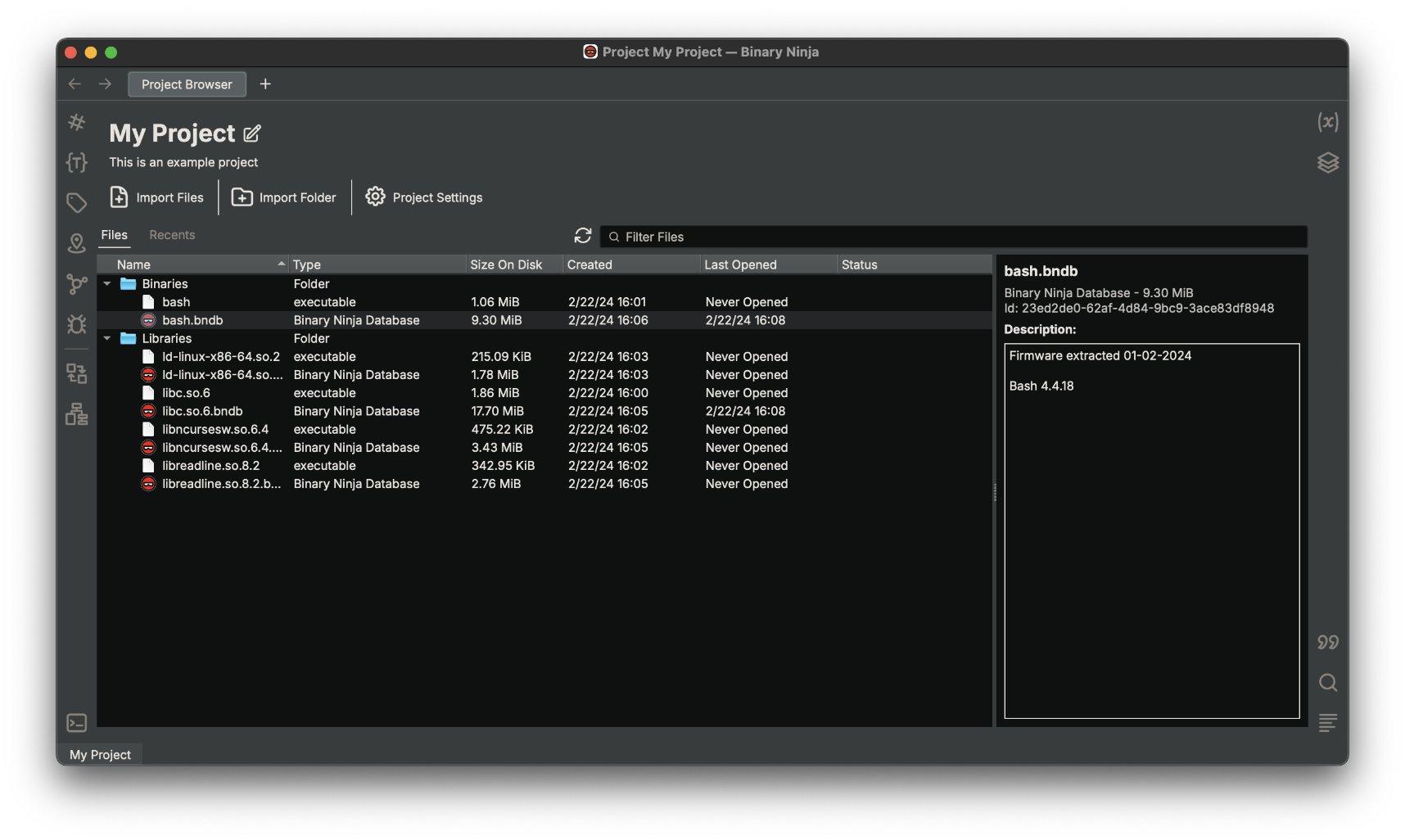Viewport: 1405px width, 840px height.
Task: Collapse the Libraries folder
Action: coord(107,338)
